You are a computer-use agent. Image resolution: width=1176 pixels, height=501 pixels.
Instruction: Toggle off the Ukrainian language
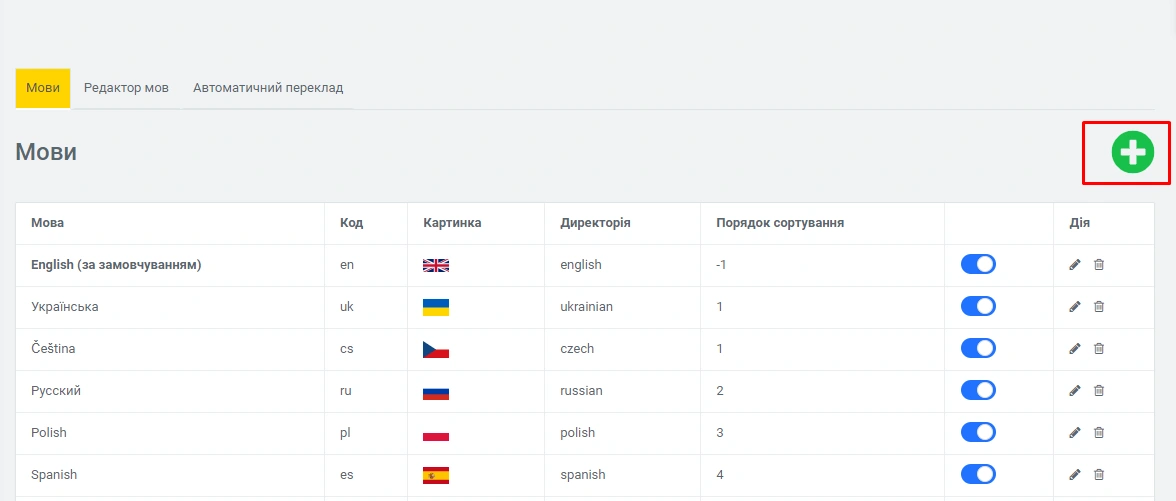978,307
